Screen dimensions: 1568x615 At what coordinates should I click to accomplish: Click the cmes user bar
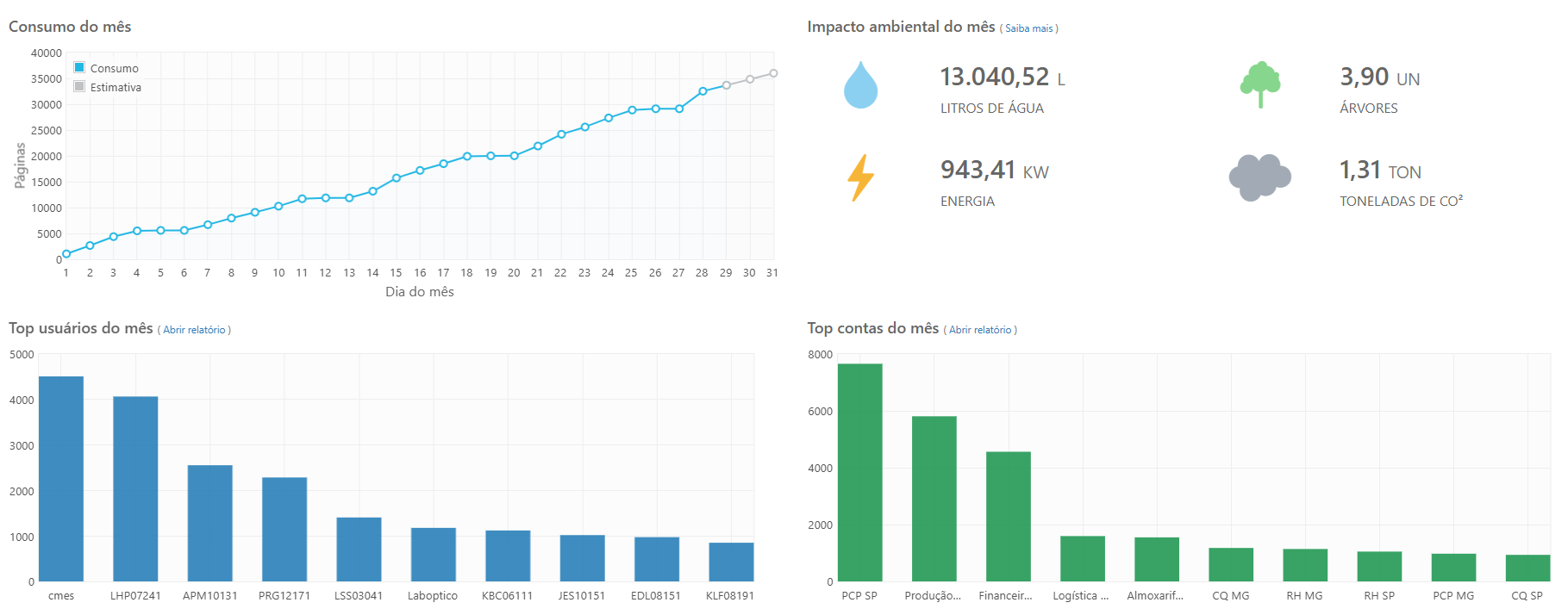pyautogui.click(x=61, y=479)
